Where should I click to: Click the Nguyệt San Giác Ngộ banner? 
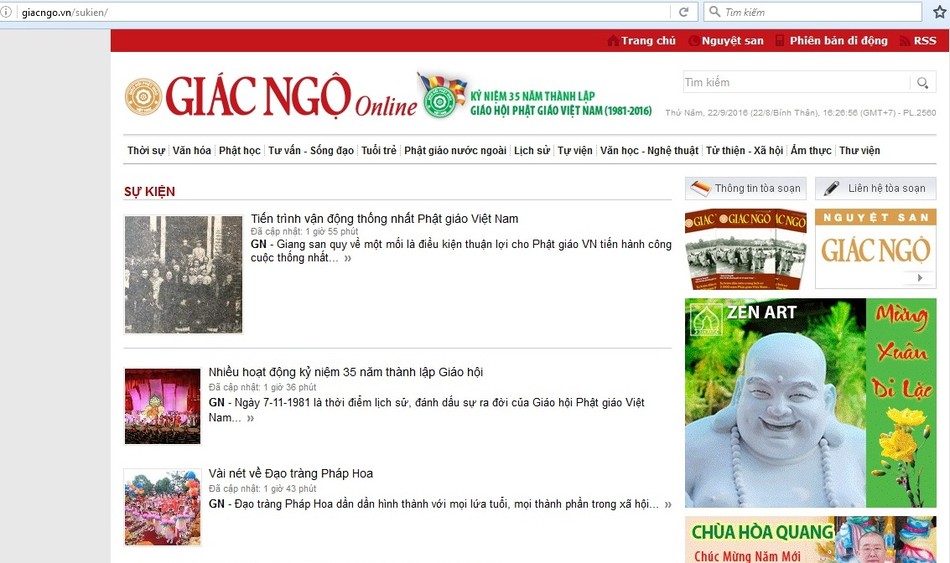875,249
